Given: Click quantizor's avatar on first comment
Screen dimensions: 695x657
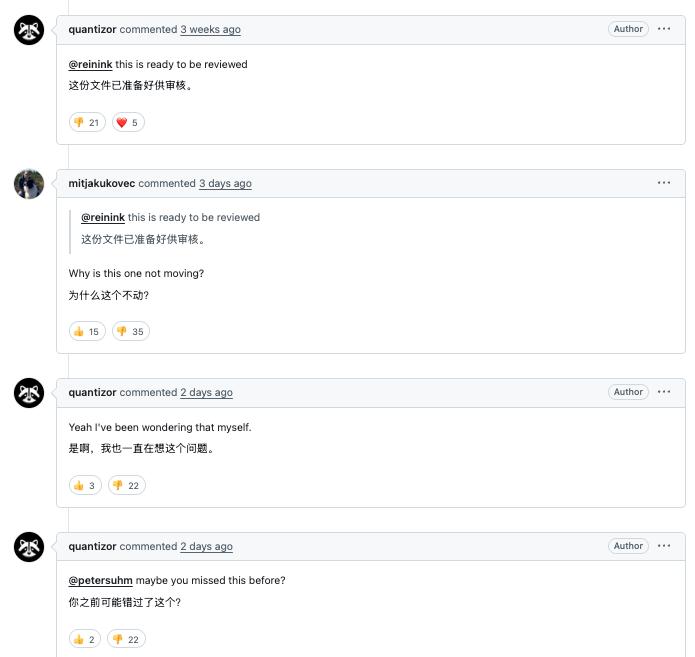Looking at the screenshot, I should 29,30.
